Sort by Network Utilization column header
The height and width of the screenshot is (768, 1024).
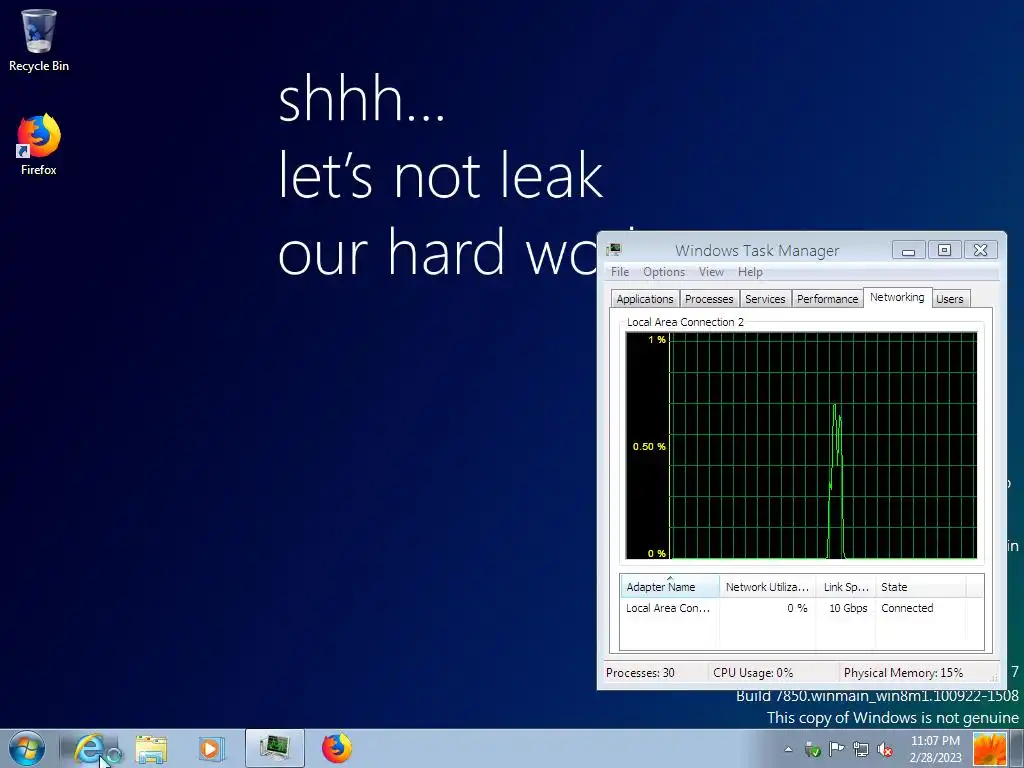(767, 586)
